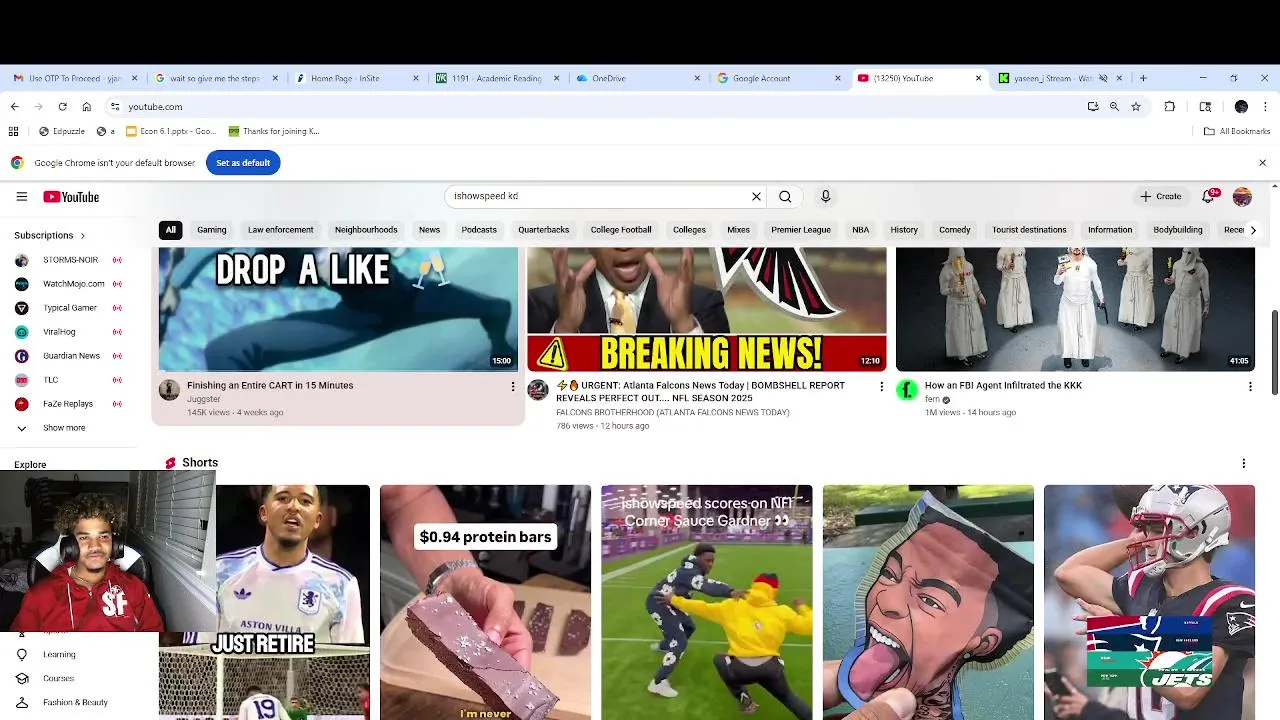The image size is (1280, 720).
Task: Open video title Finishing an Entire CART
Action: 270,385
